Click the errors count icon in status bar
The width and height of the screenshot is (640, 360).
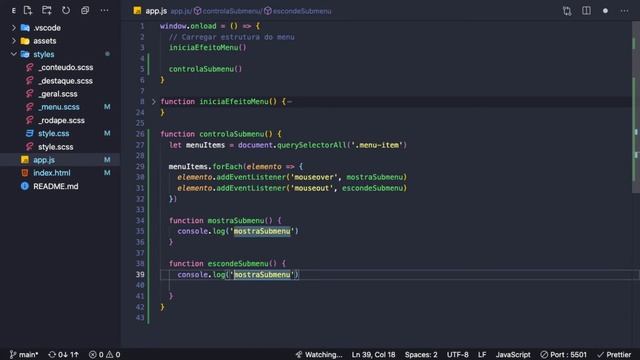tap(93, 354)
